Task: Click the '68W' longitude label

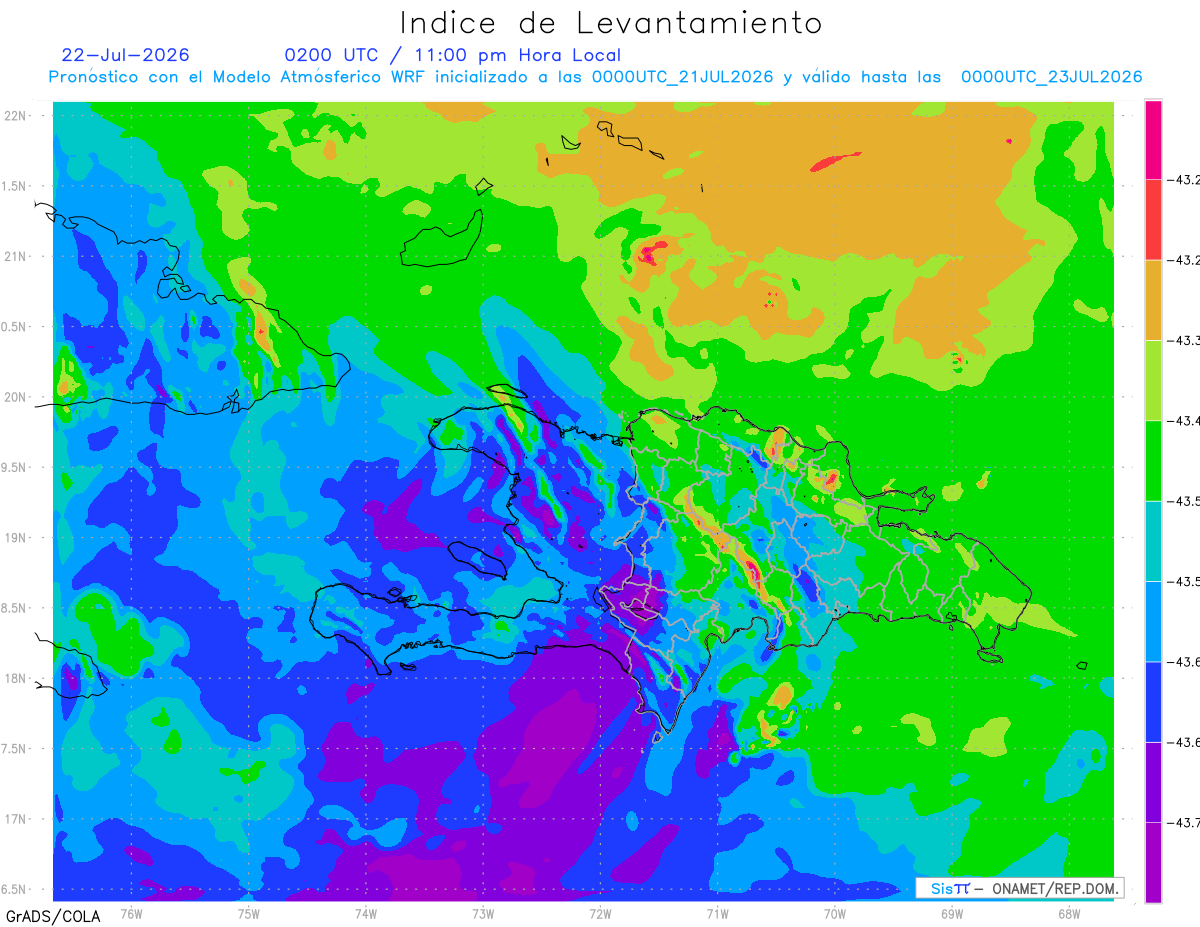Action: pyautogui.click(x=1069, y=913)
